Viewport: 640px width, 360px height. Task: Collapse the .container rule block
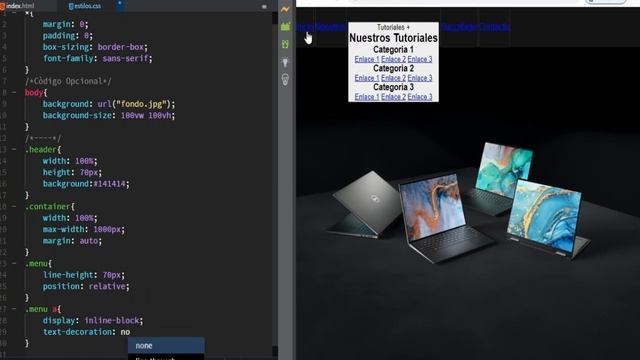point(14,207)
